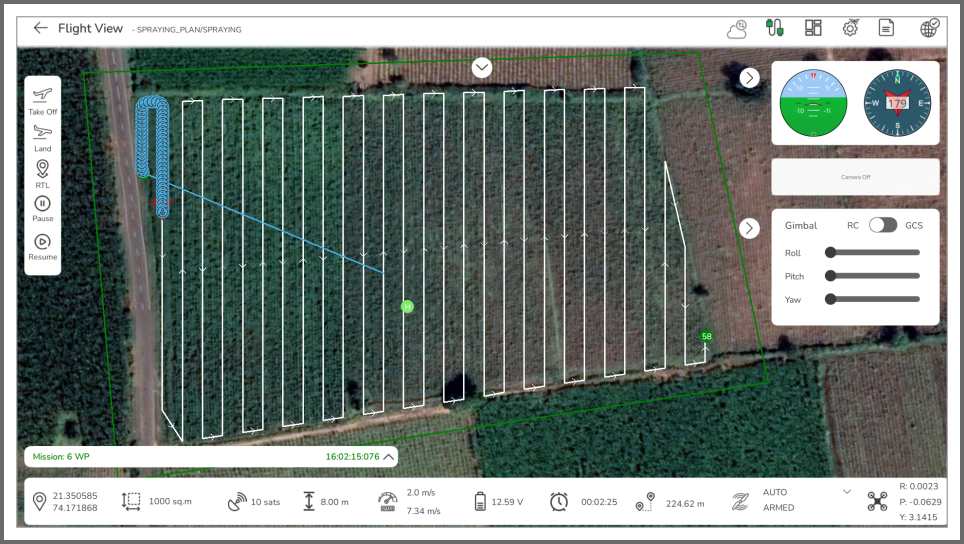Collapse the Gimbal panel arrow
This screenshot has height=544, width=964.
[x=749, y=229]
